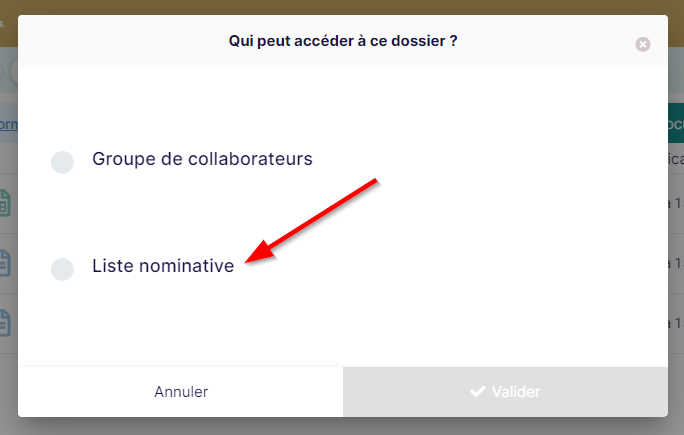Image resolution: width=684 pixels, height=435 pixels.
Task: Cancel with the Annuler button
Action: (181, 391)
